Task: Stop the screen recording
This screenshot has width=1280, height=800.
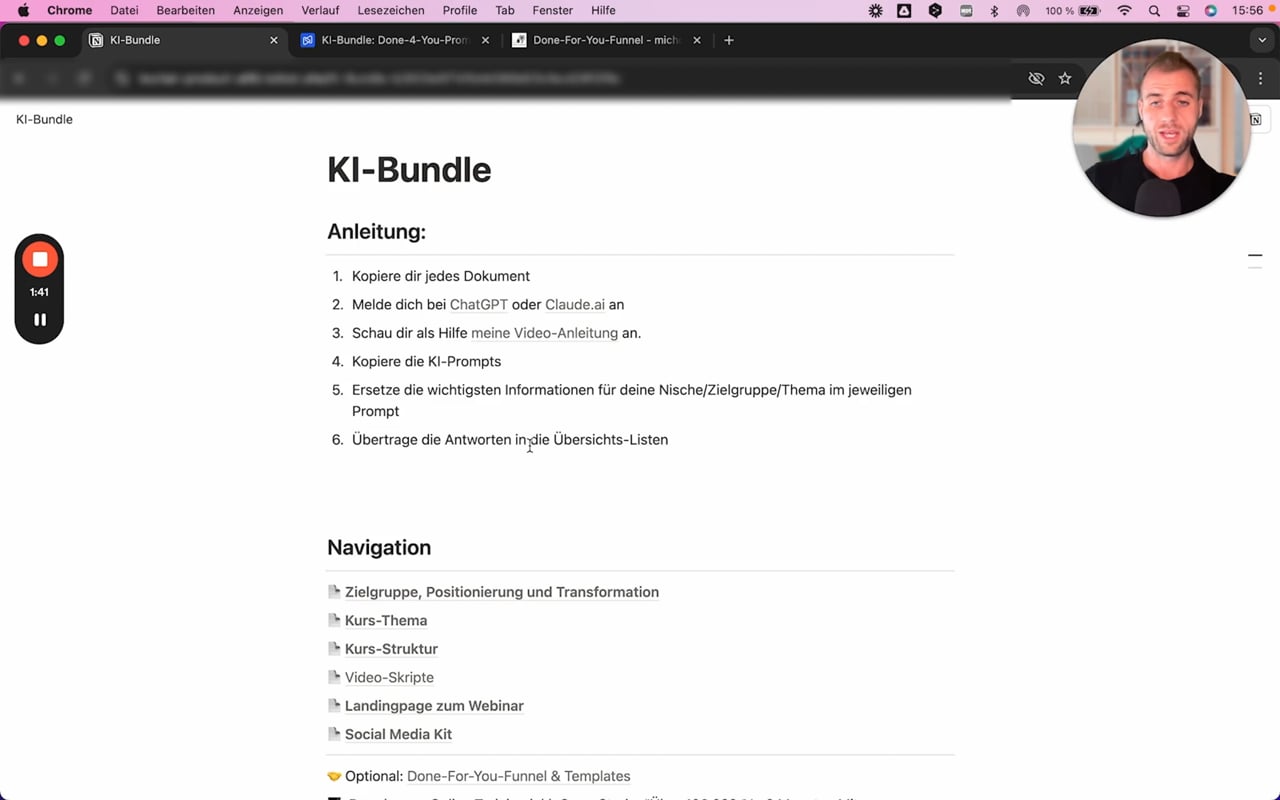Action: pos(40,259)
